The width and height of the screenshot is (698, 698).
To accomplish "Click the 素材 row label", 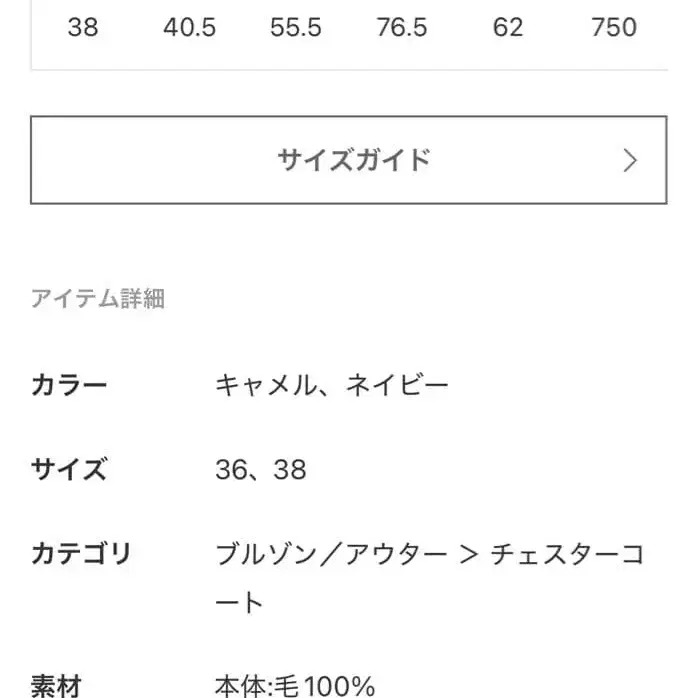I will tap(56, 686).
